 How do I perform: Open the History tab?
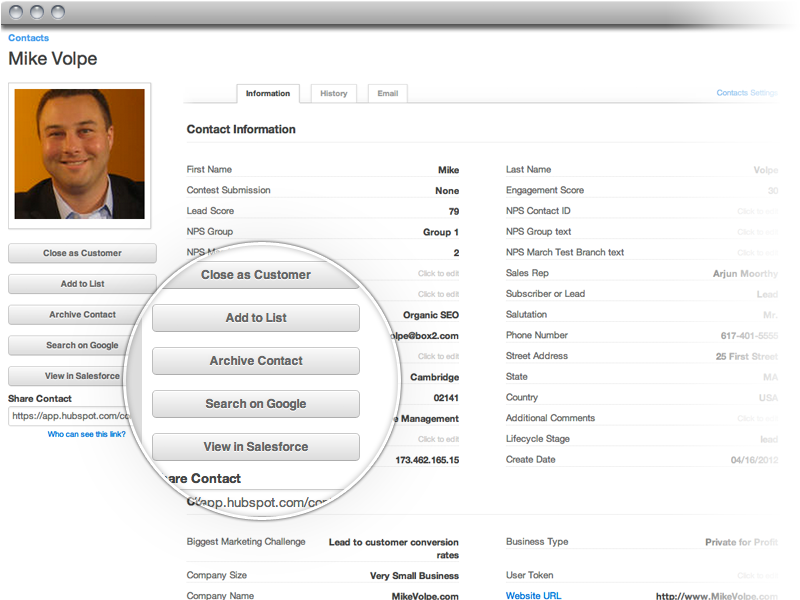pos(333,93)
